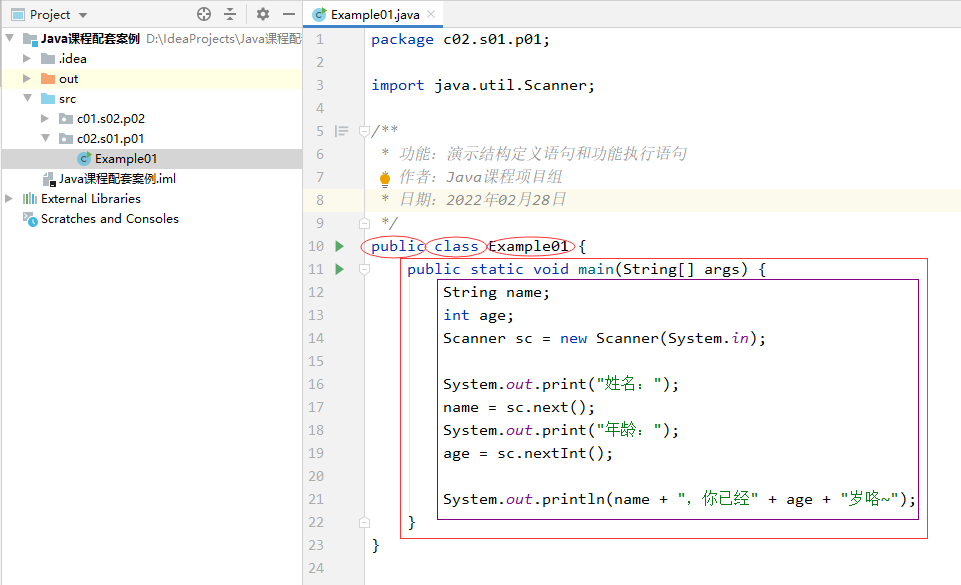961x585 pixels.
Task: Collapse the Java课程配套案例 project root
Action: click(10, 38)
